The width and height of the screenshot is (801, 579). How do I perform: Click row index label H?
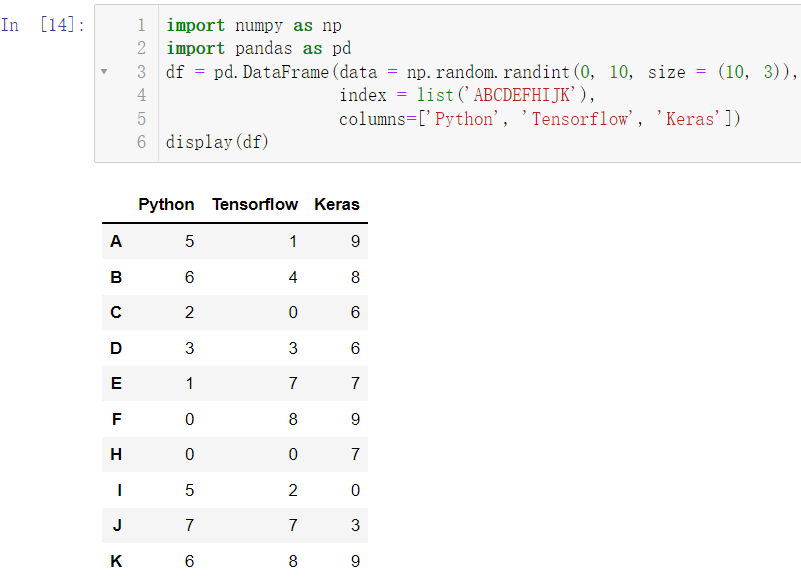(x=116, y=454)
